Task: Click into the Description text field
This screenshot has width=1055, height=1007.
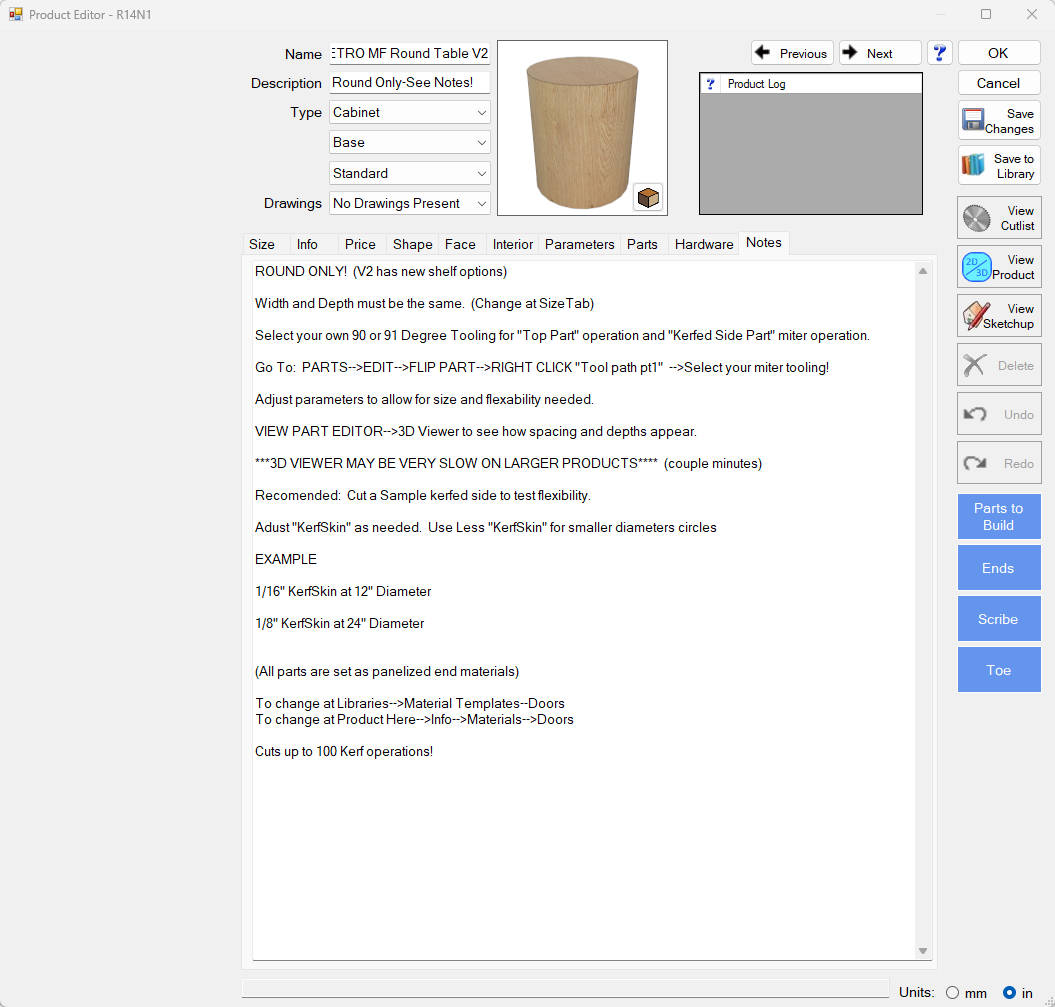Action: pos(409,83)
